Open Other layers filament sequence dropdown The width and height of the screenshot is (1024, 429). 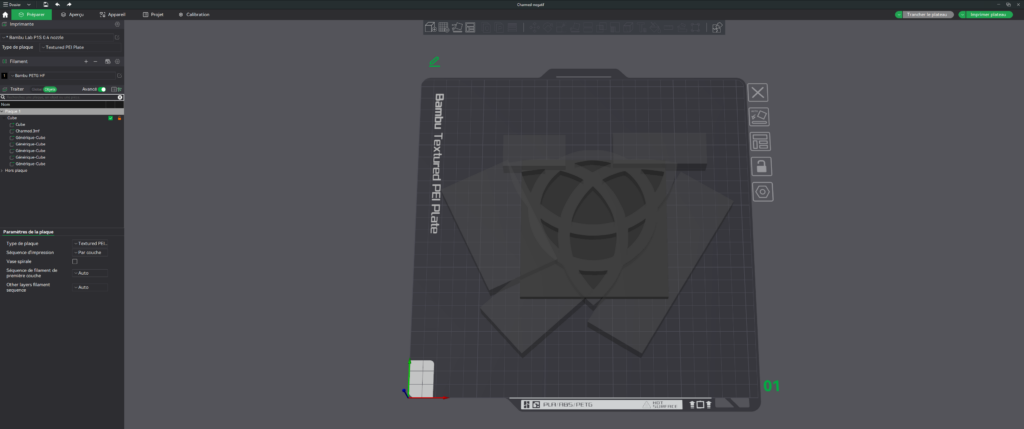(x=90, y=287)
